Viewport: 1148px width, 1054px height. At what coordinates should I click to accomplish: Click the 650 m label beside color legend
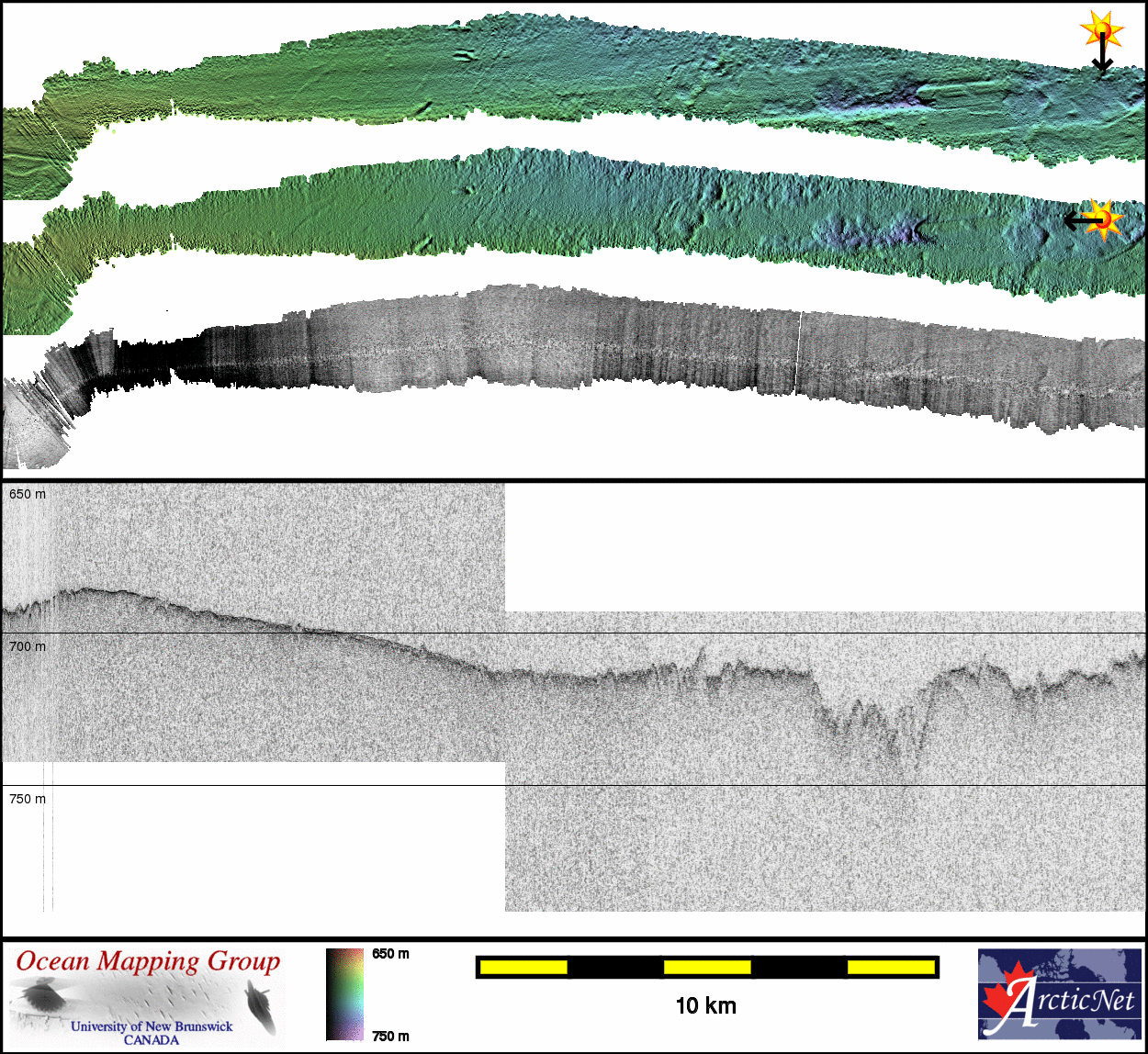pyautogui.click(x=390, y=954)
